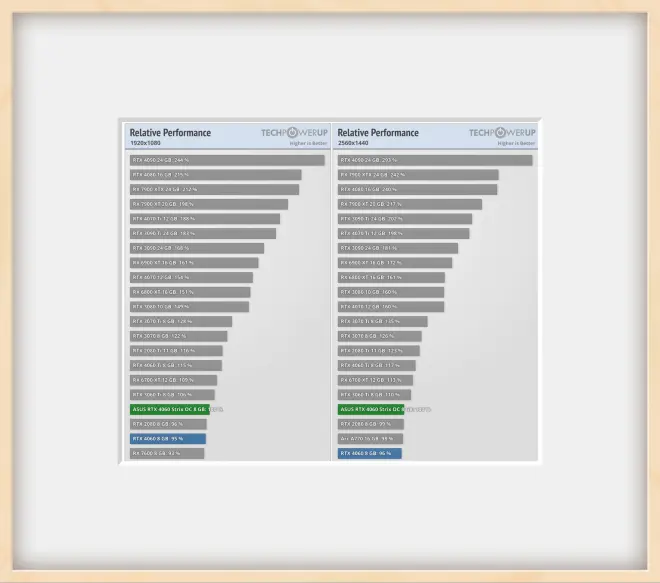Click the Arc A770 16 GB bar
Image resolution: width=660 pixels, height=583 pixels.
370,438
